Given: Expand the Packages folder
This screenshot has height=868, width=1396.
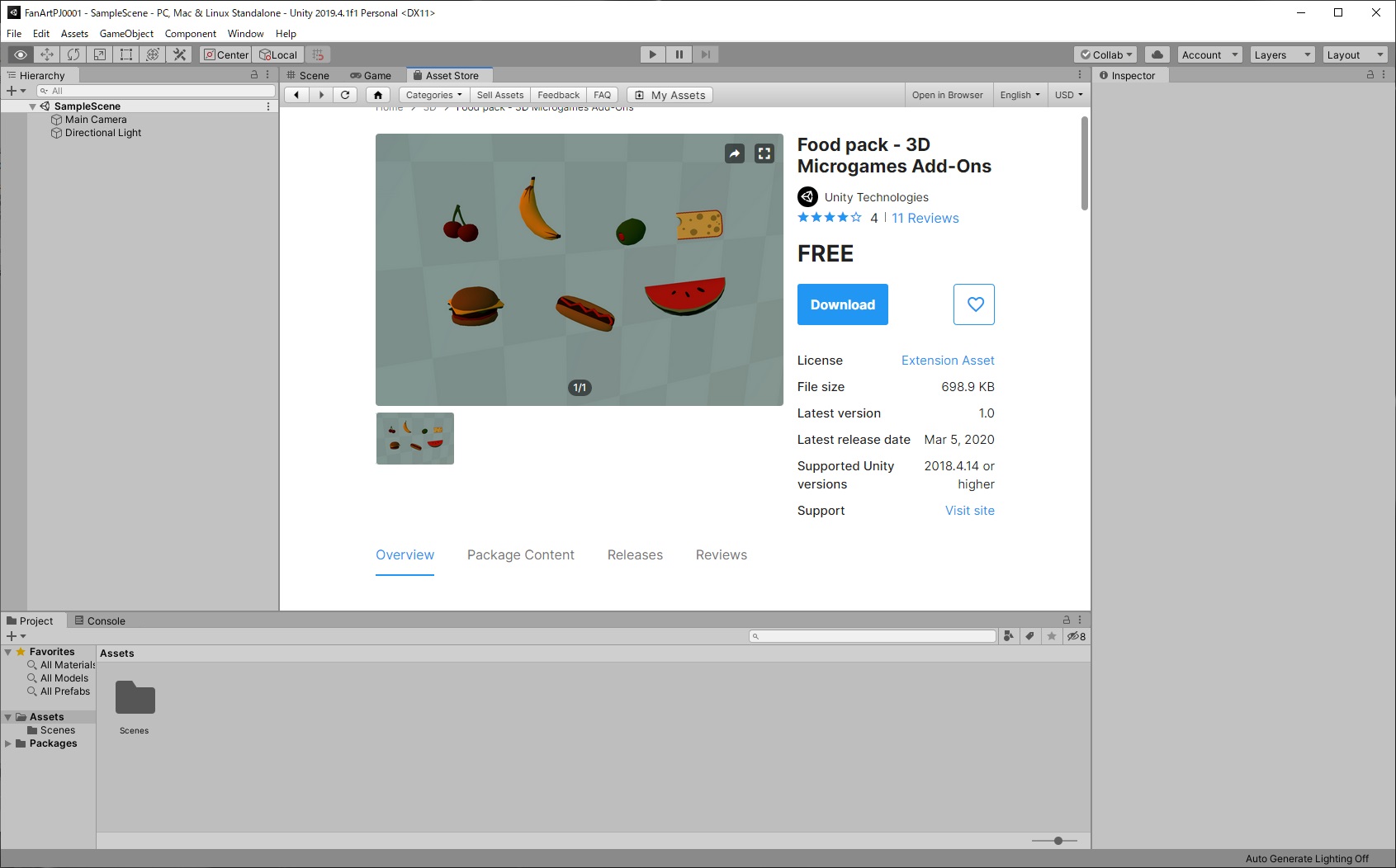Looking at the screenshot, I should pyautogui.click(x=8, y=743).
